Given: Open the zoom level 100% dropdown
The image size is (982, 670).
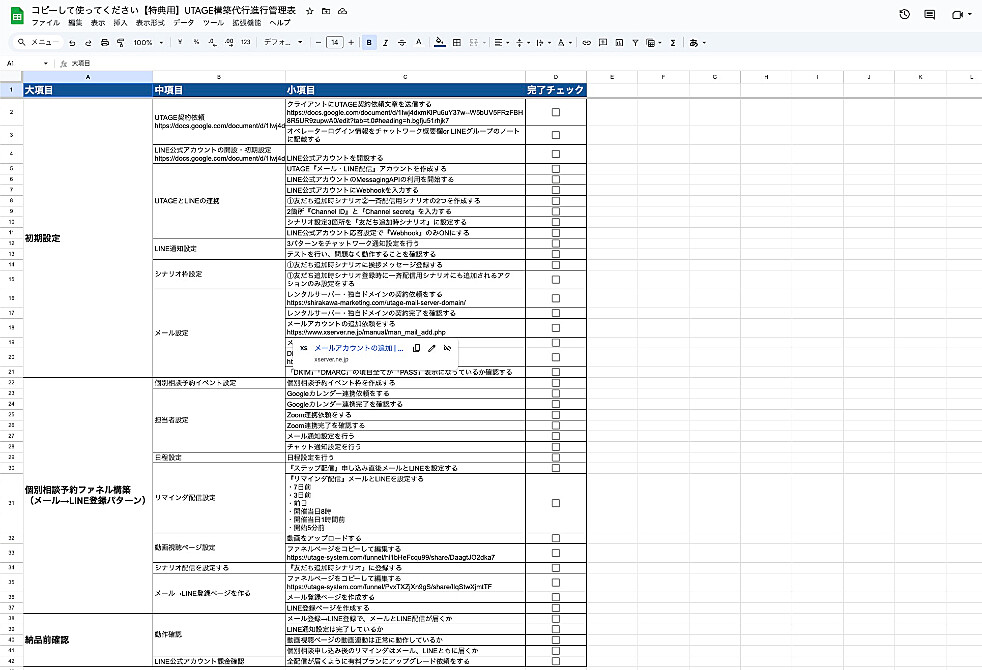Looking at the screenshot, I should 148,43.
